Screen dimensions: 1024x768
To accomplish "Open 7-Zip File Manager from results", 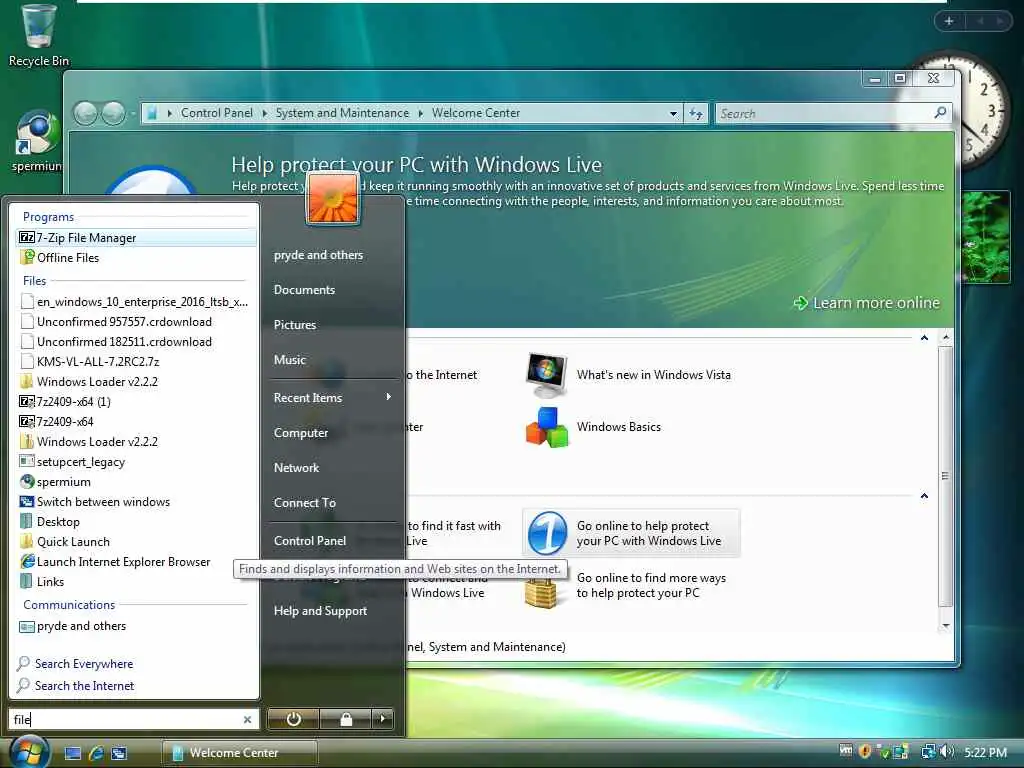I will point(135,238).
